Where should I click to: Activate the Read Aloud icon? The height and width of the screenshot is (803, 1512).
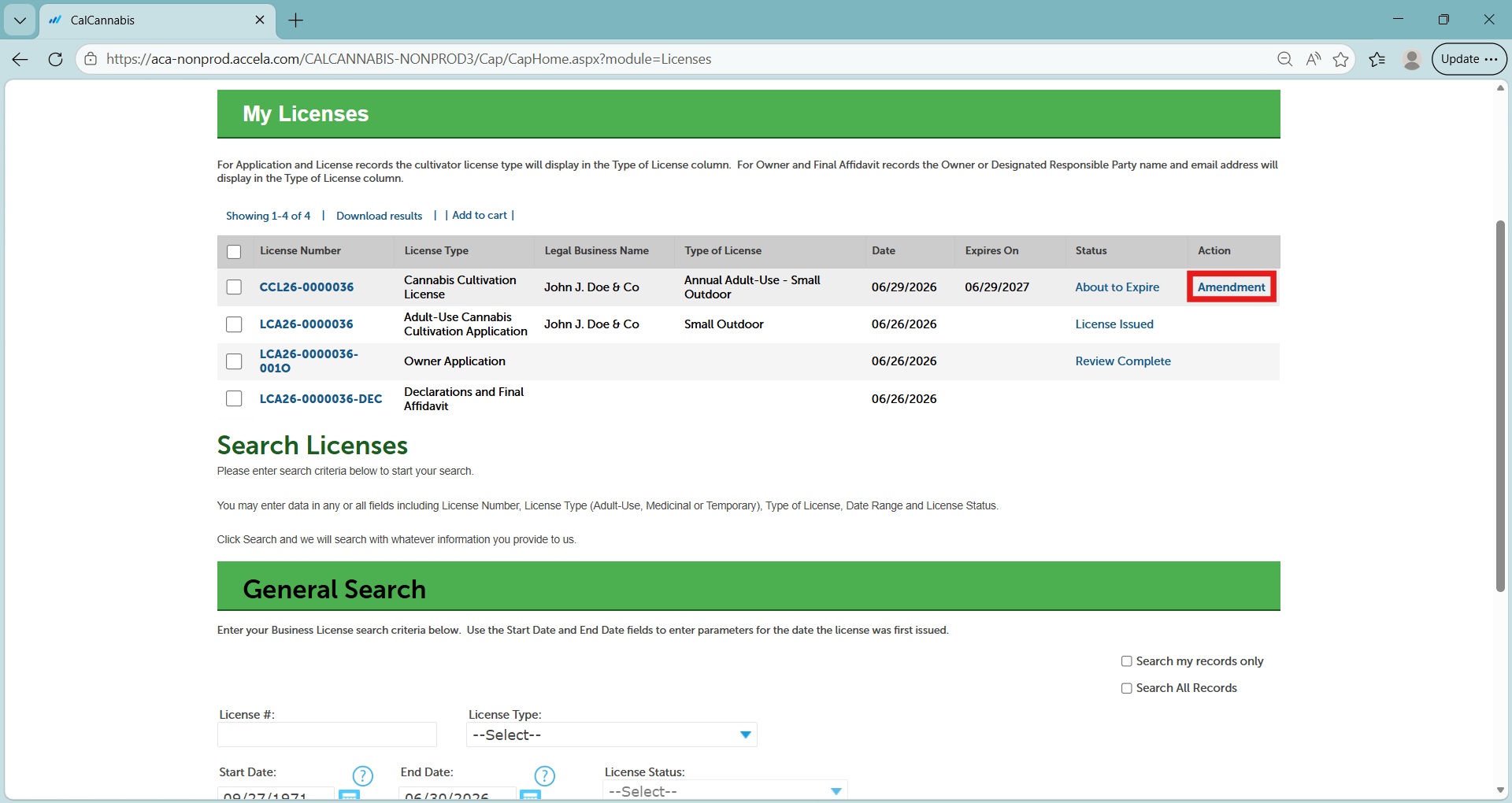click(1313, 59)
